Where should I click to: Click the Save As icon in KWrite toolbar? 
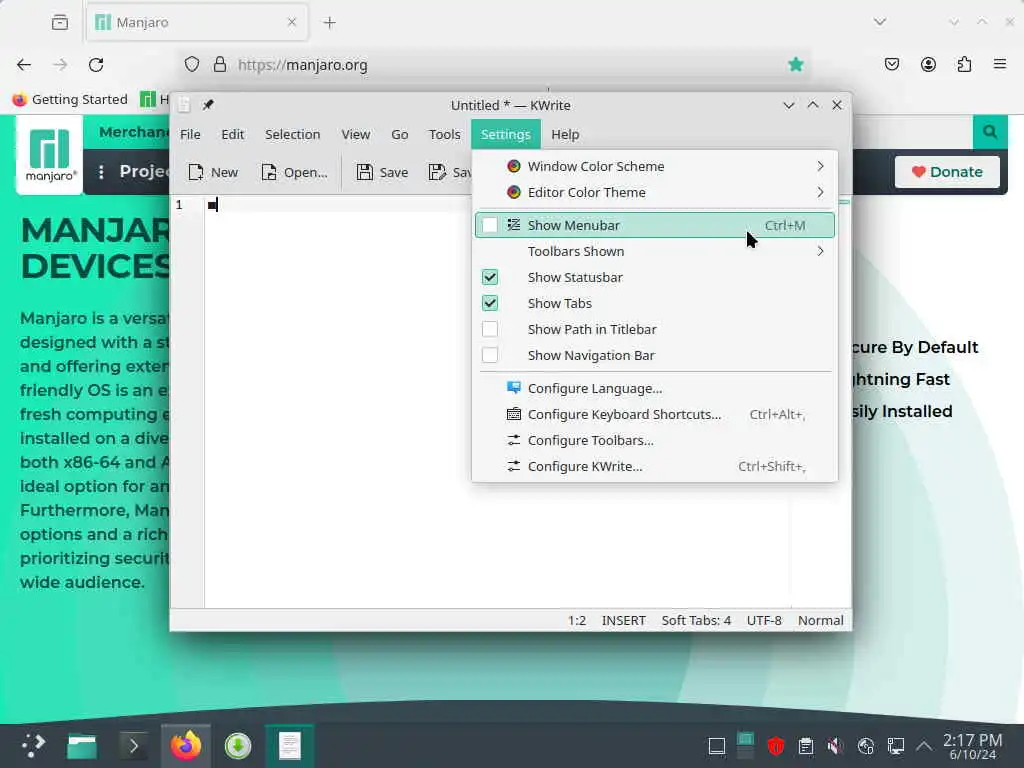tap(437, 172)
